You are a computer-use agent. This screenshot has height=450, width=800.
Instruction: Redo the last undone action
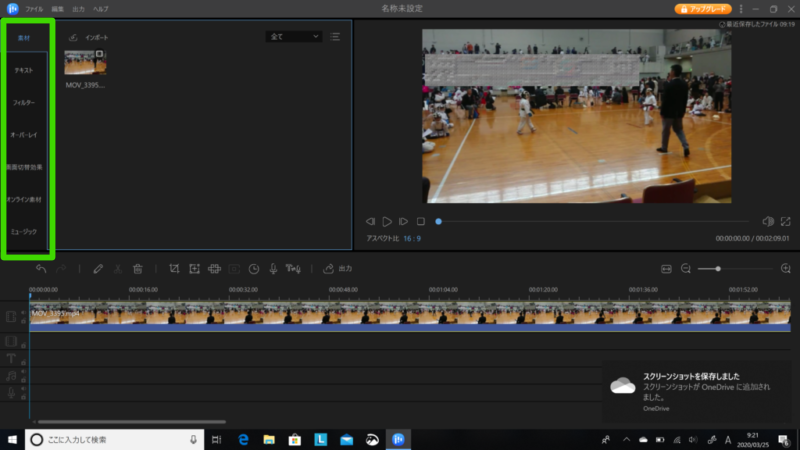61,269
